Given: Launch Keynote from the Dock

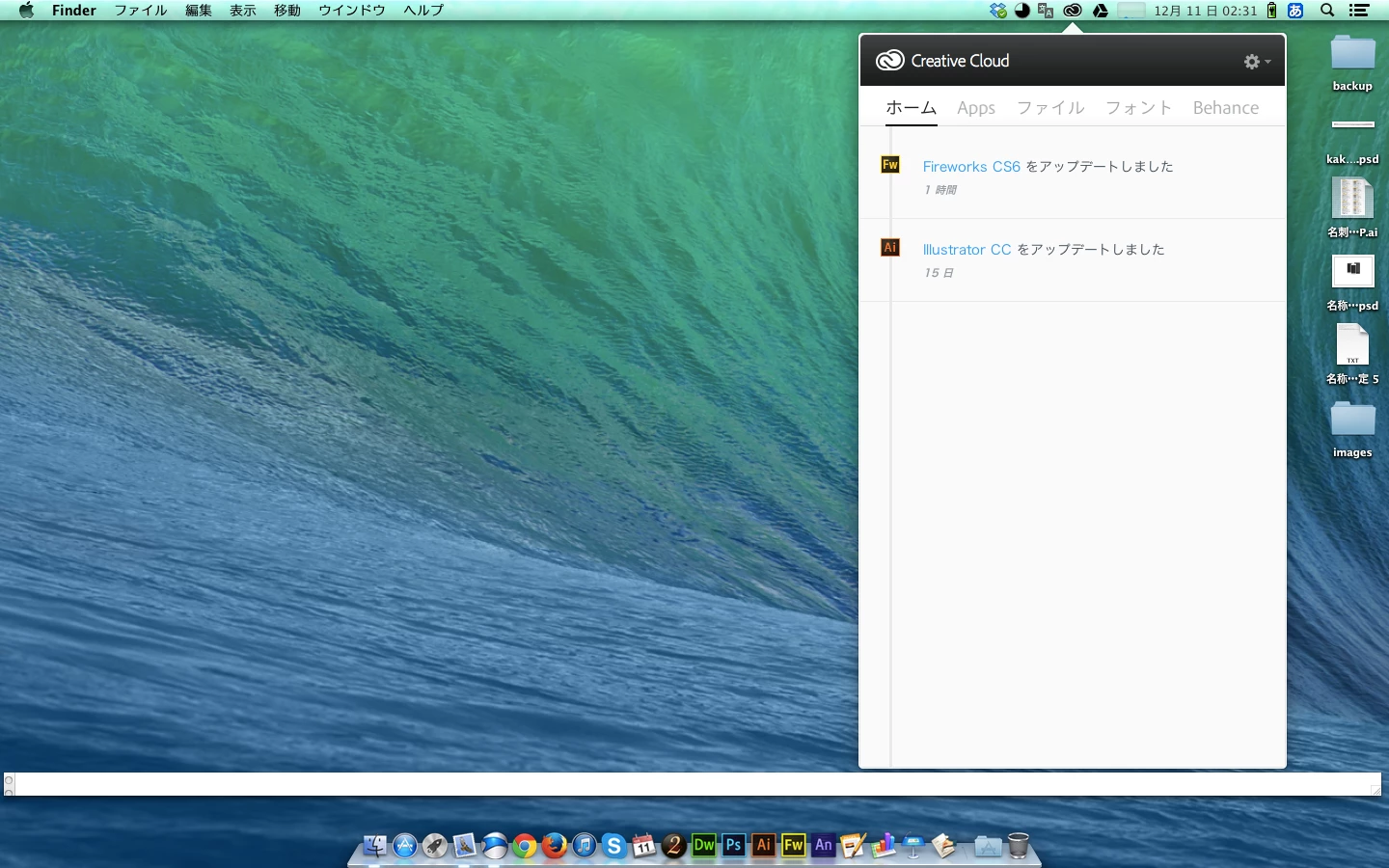Looking at the screenshot, I should pos(913,846).
